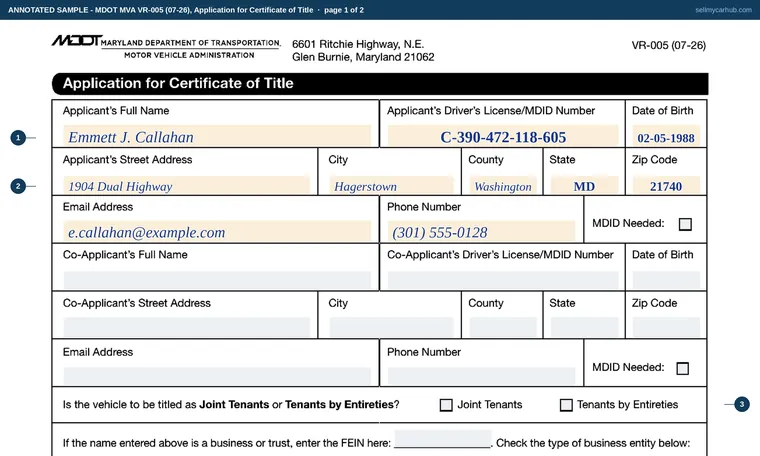Click the e.callahan@example.com email field
The image size is (760, 456).
217,232
